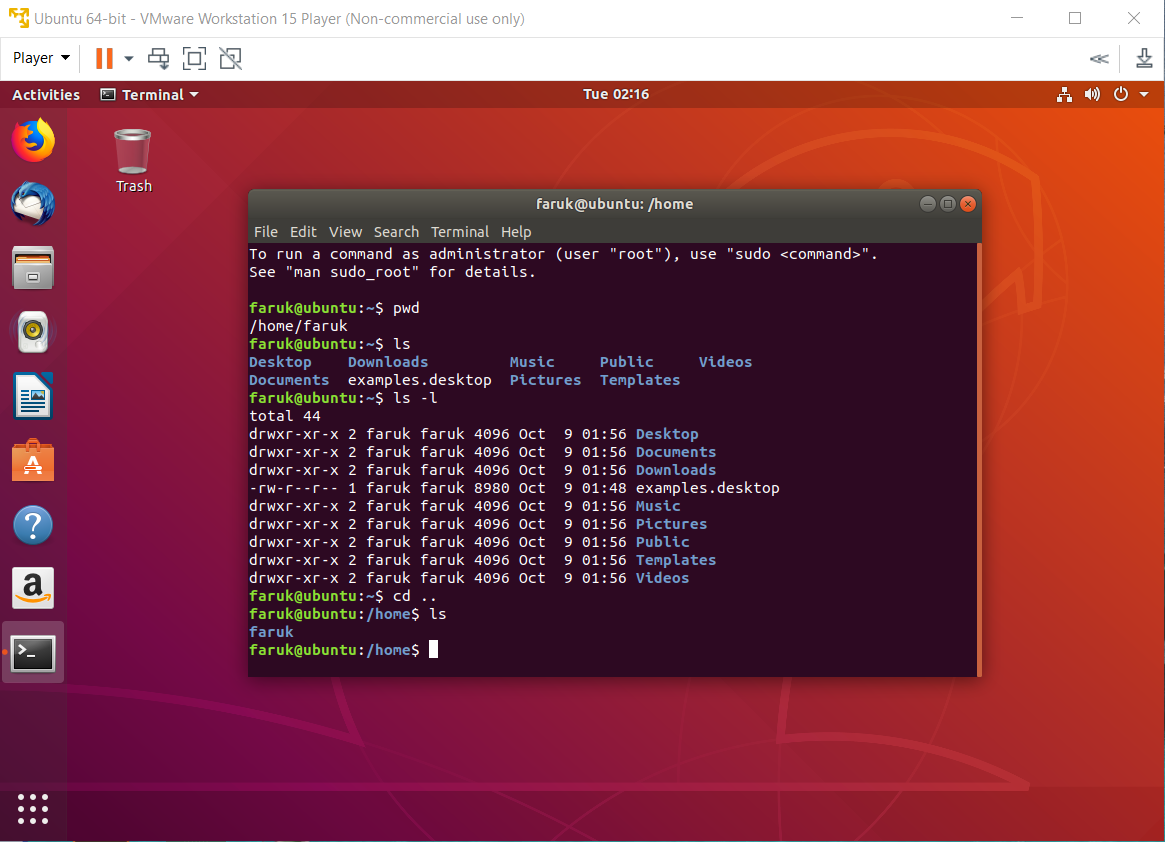This screenshot has width=1165, height=842.
Task: Expand the pause power options arrow
Action: pyautogui.click(x=129, y=58)
